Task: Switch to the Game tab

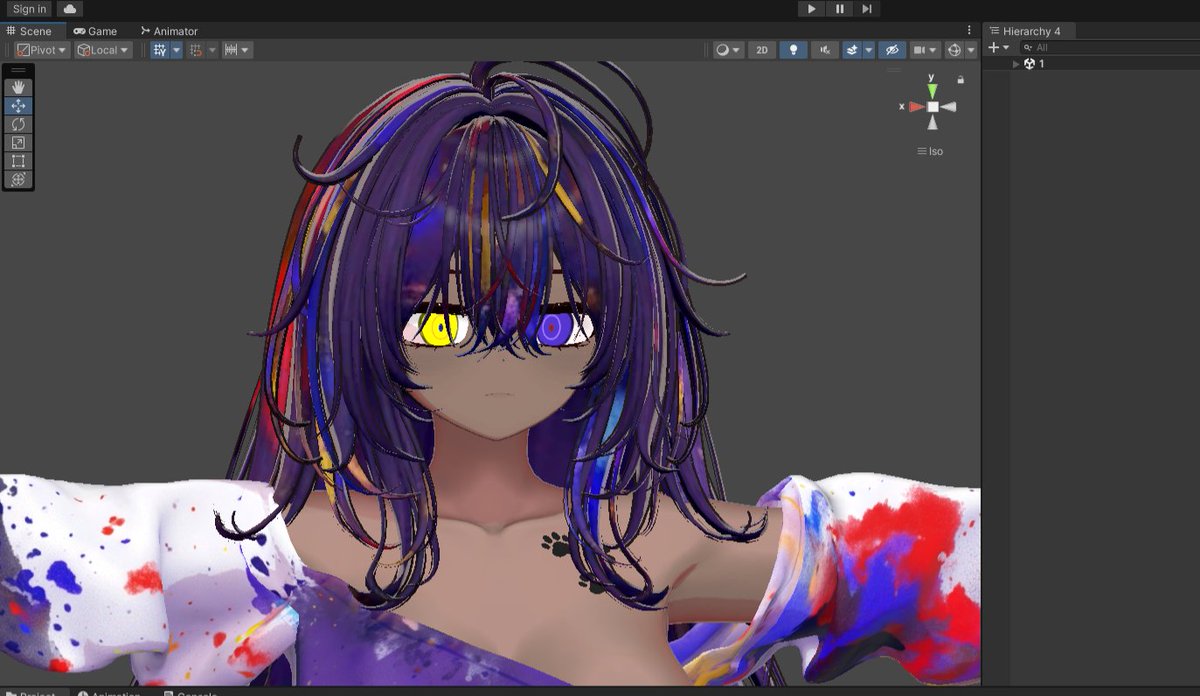Action: pos(95,31)
